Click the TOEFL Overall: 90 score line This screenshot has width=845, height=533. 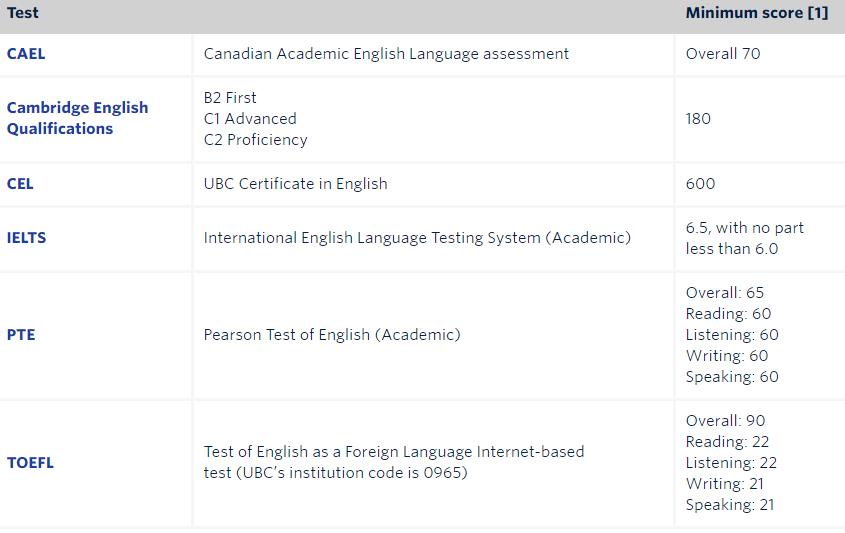(725, 420)
